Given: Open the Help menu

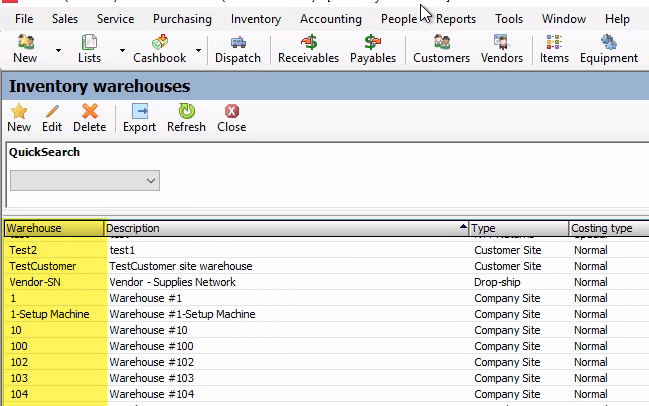Looking at the screenshot, I should click(617, 19).
